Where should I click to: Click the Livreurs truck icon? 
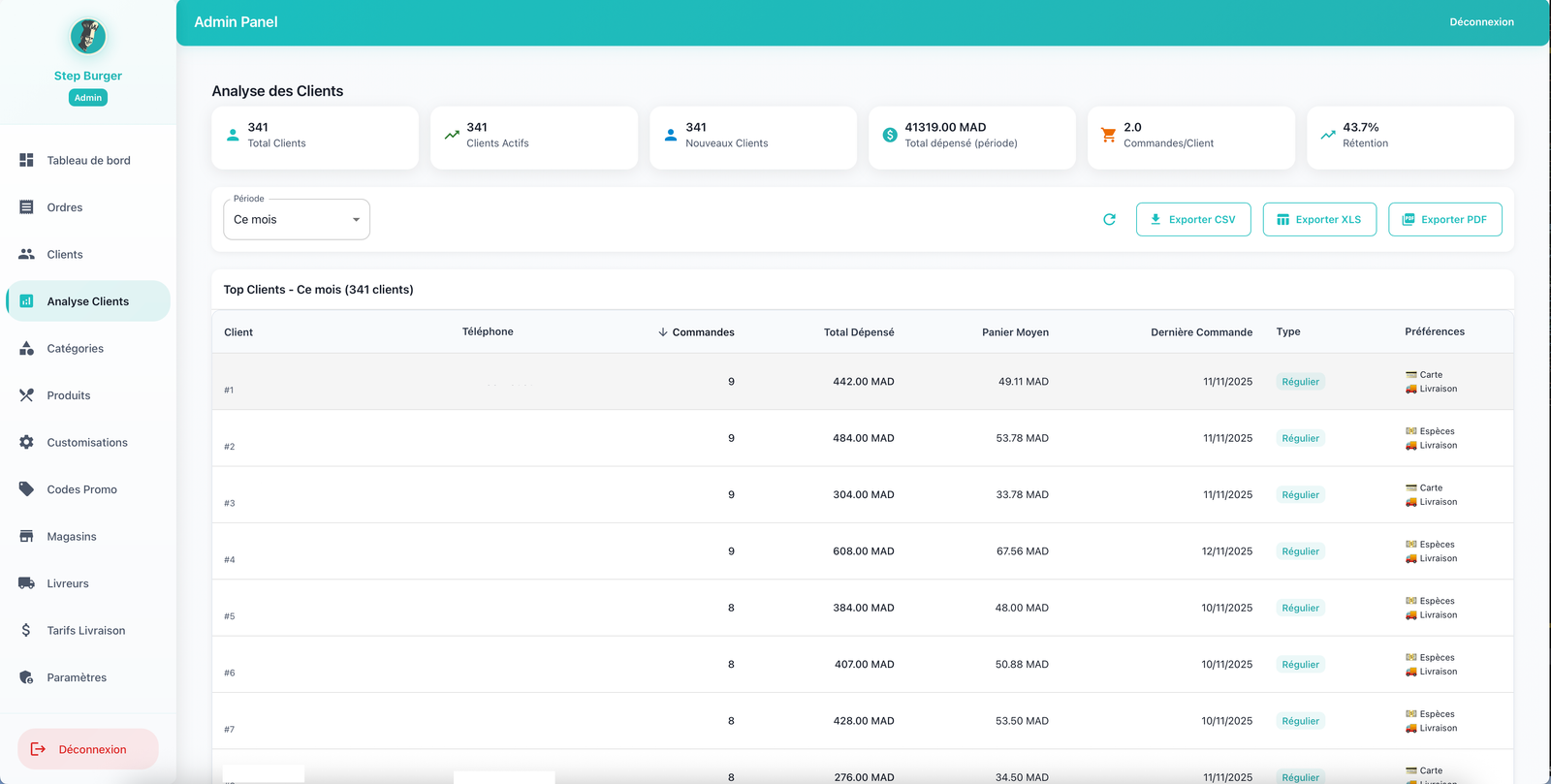[x=26, y=583]
